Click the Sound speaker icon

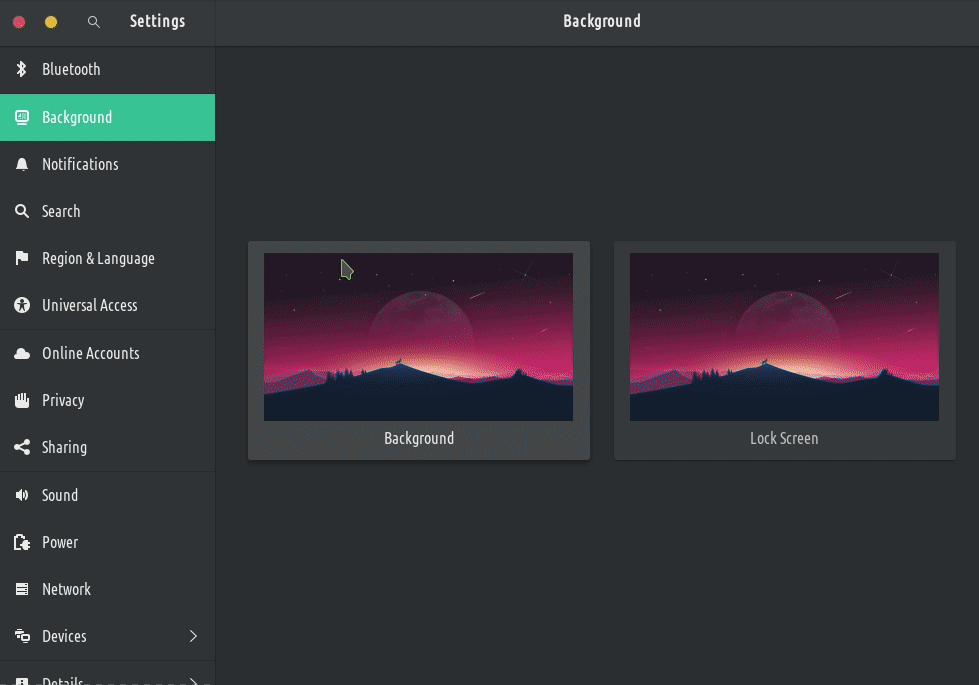point(21,496)
